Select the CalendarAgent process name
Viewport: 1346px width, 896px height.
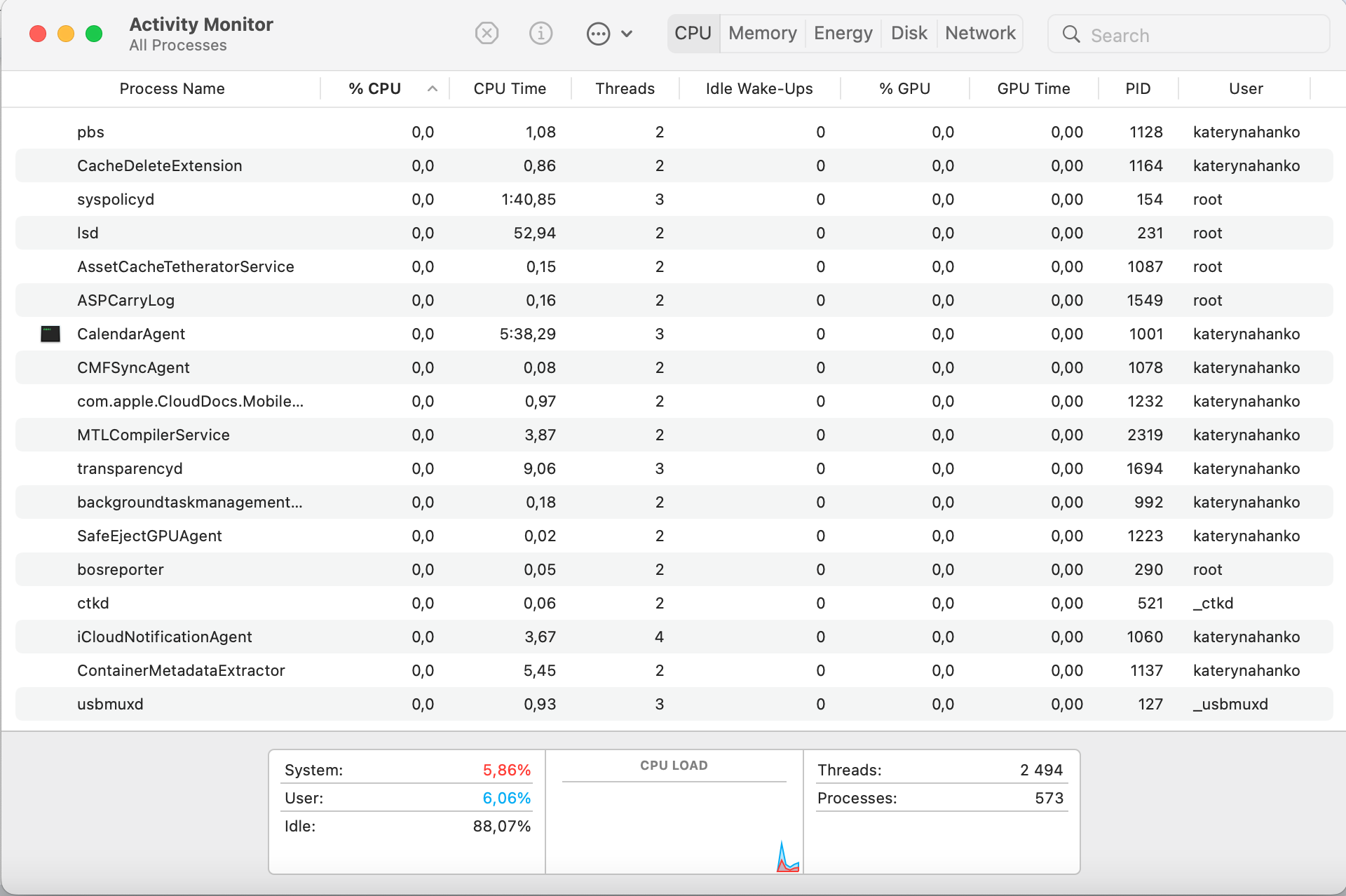click(131, 334)
